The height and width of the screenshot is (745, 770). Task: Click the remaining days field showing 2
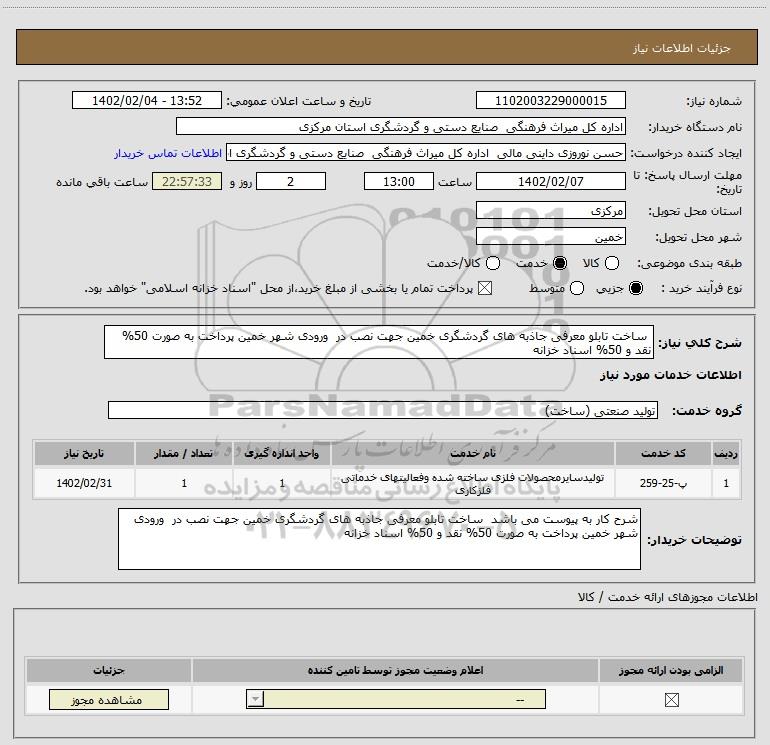(291, 181)
